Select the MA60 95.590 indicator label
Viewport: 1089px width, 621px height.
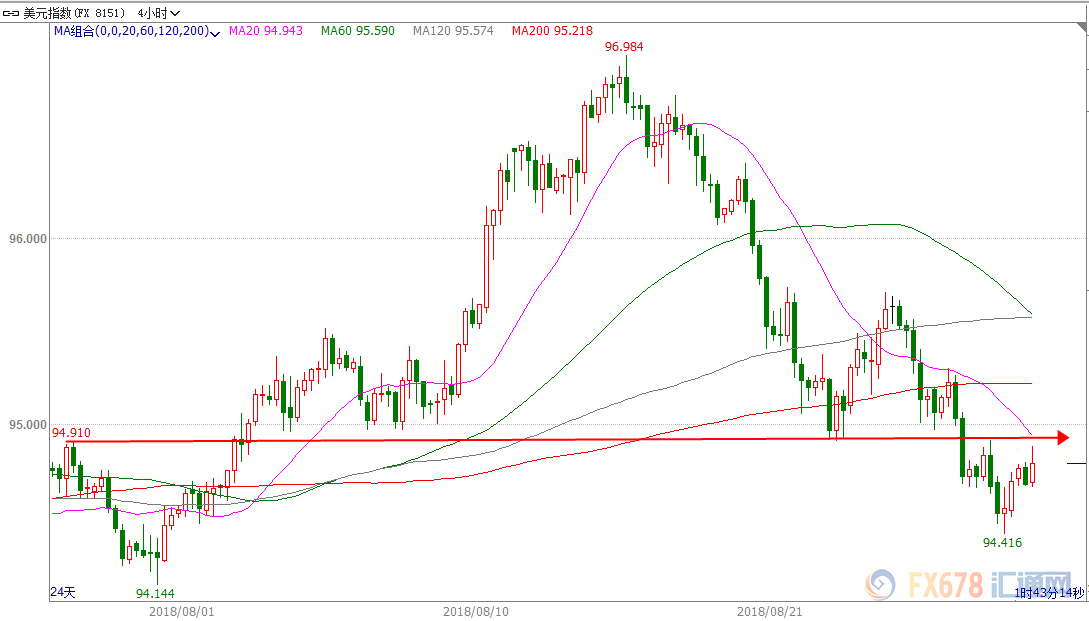pyautogui.click(x=357, y=31)
